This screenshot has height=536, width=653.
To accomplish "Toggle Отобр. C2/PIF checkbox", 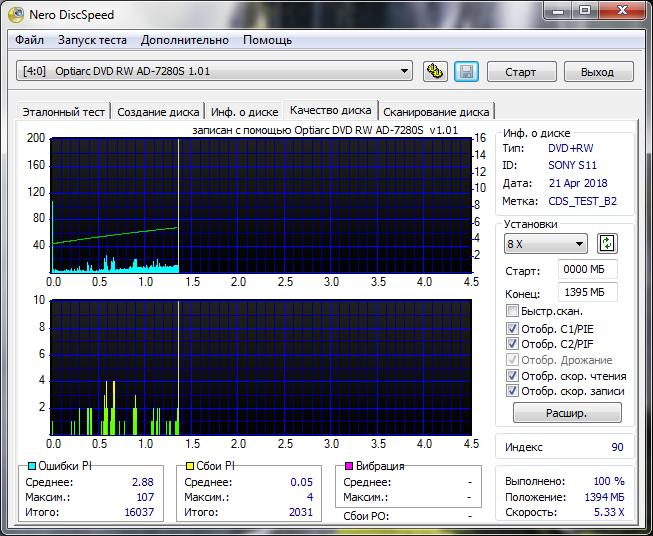I will point(513,344).
